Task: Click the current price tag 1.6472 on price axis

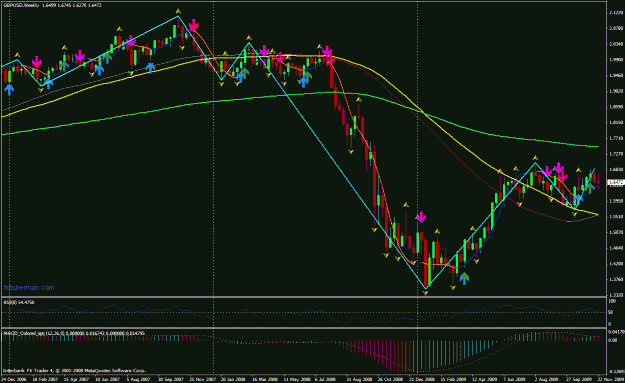Action: (615, 183)
